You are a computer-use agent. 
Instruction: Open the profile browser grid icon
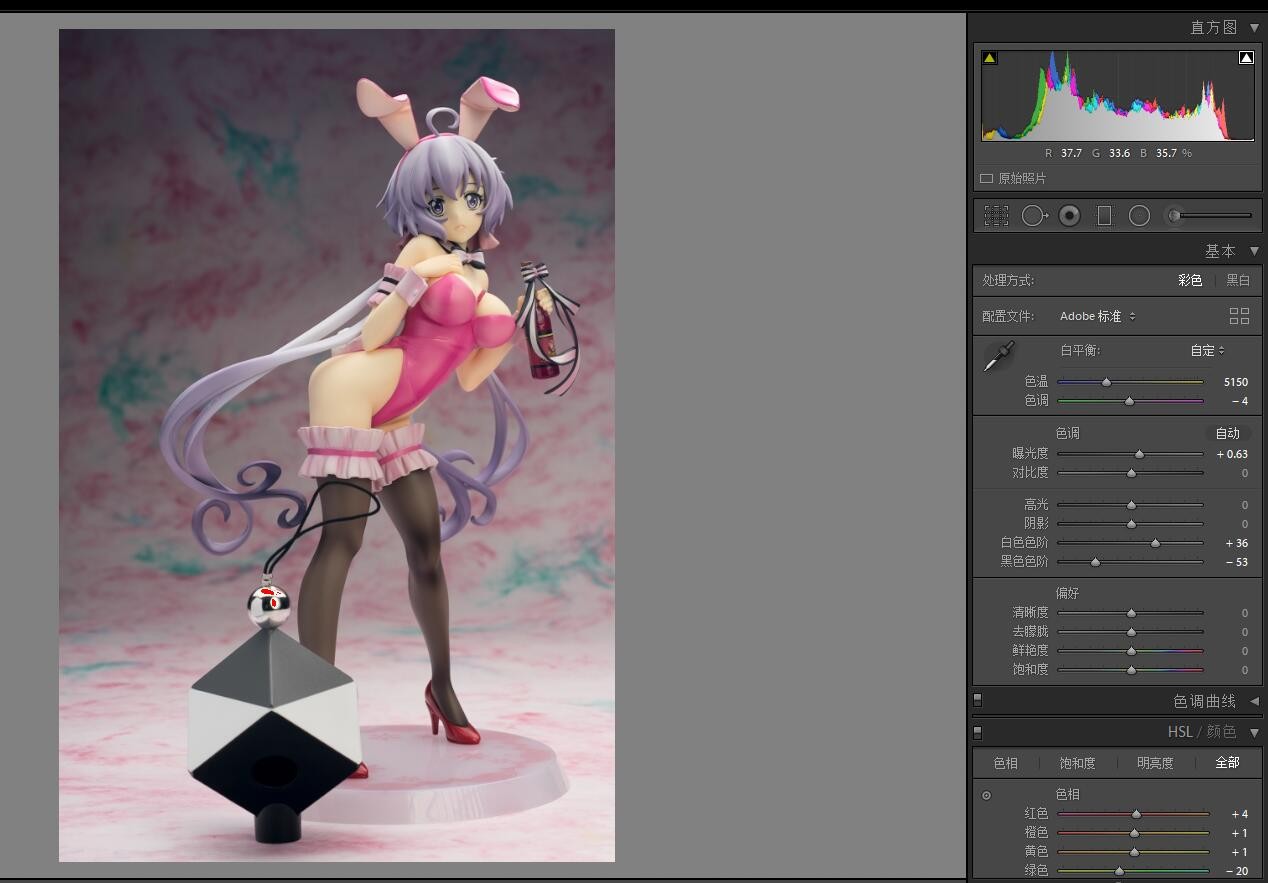(1239, 316)
